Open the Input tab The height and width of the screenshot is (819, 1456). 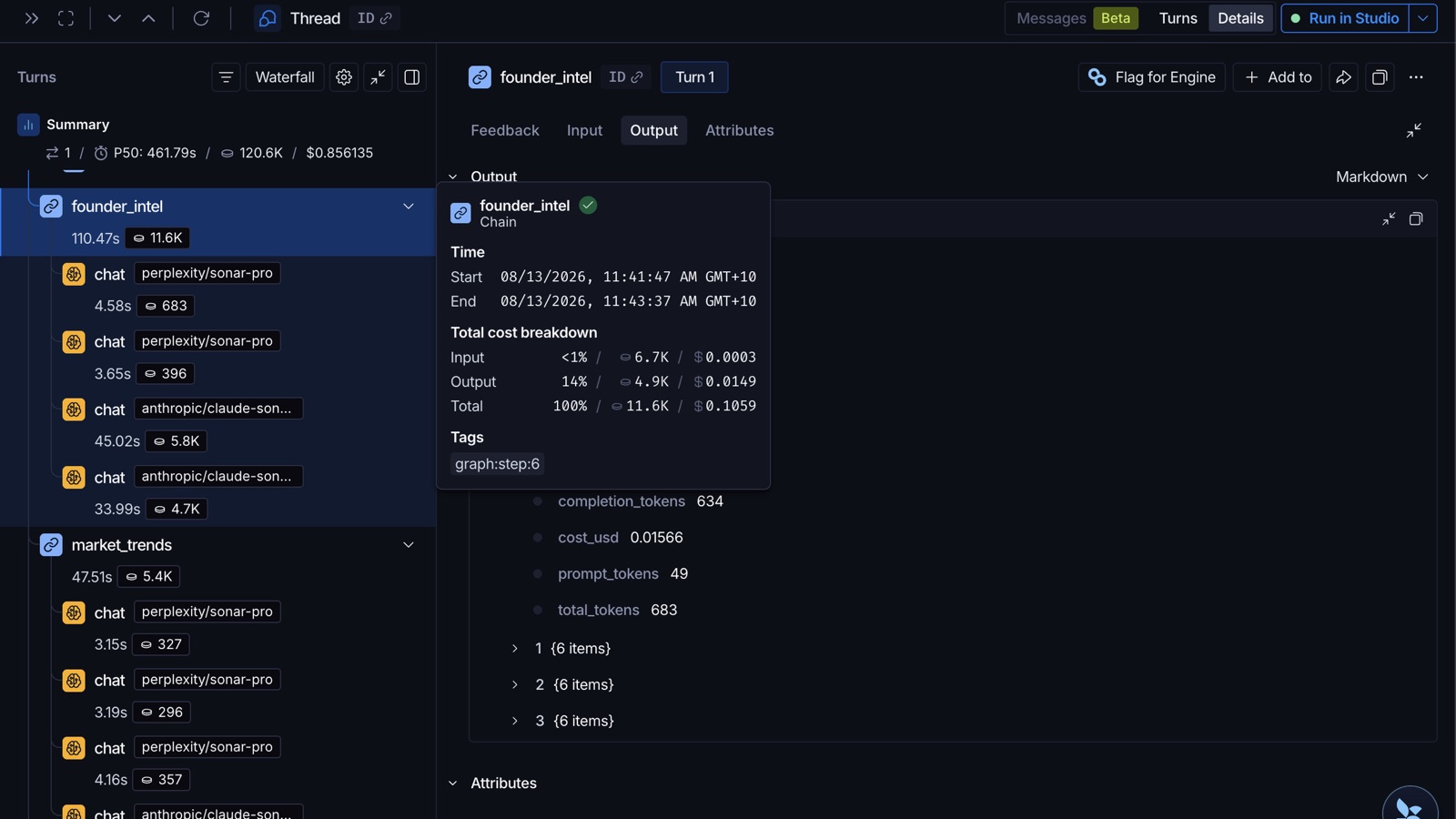(584, 130)
